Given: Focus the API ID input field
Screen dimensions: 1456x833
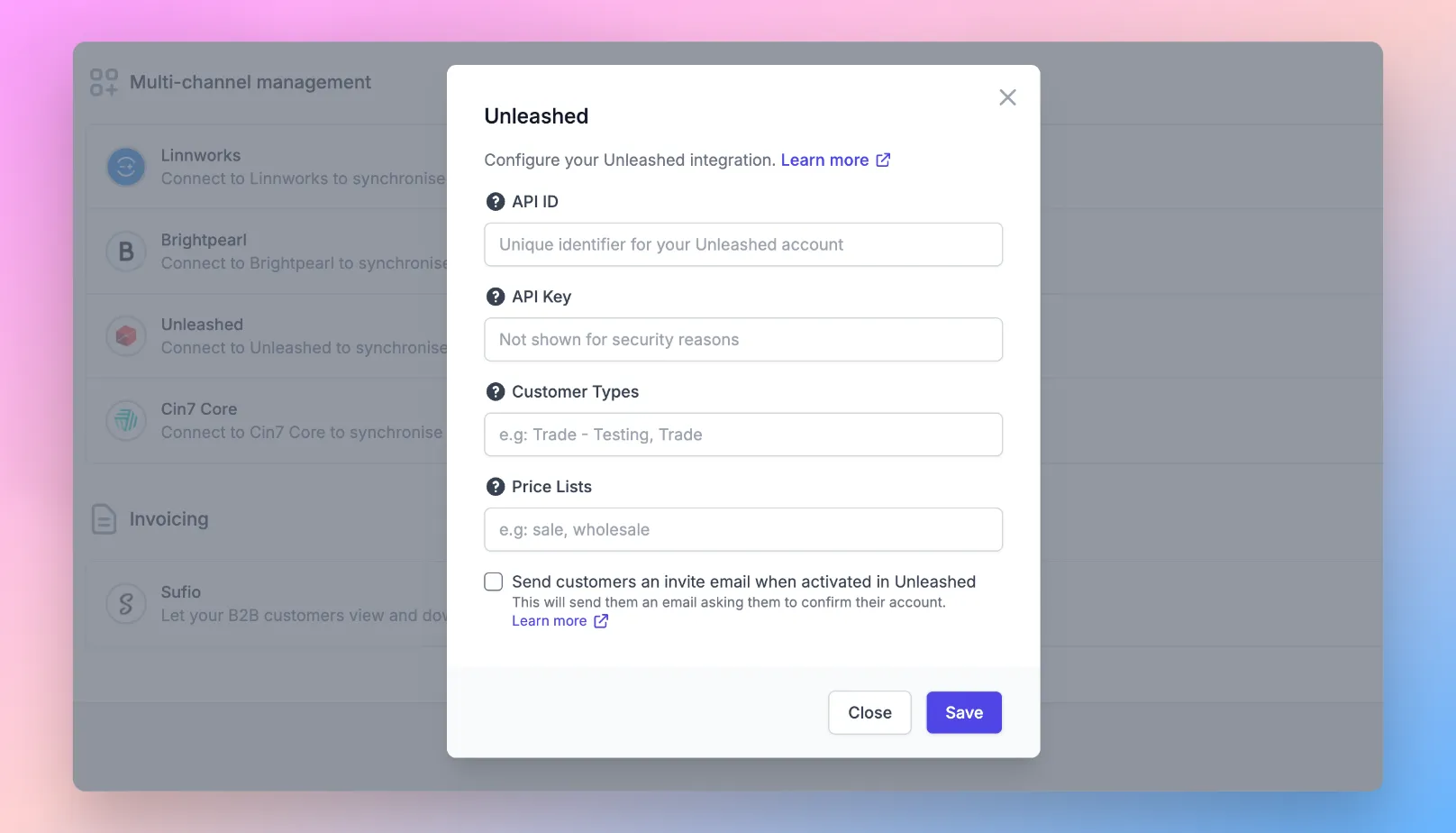Looking at the screenshot, I should 743,244.
